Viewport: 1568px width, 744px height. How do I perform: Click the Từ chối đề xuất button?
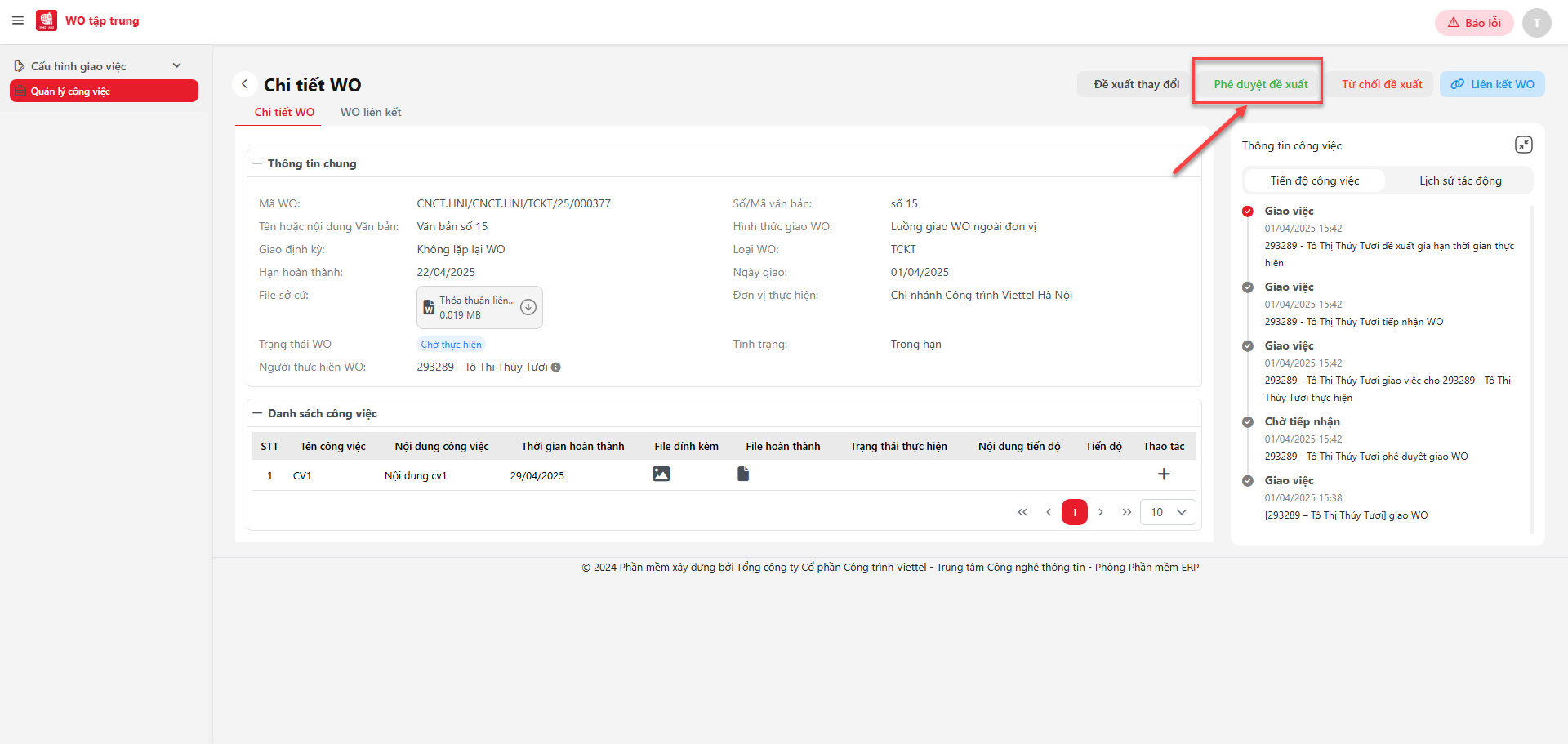click(x=1382, y=84)
